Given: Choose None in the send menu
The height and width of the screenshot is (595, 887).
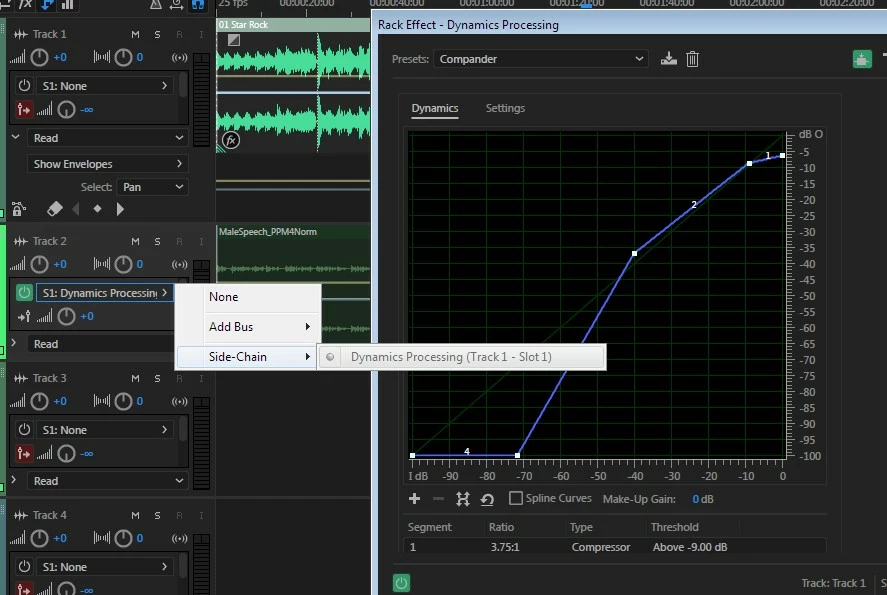Looking at the screenshot, I should (x=248, y=297).
